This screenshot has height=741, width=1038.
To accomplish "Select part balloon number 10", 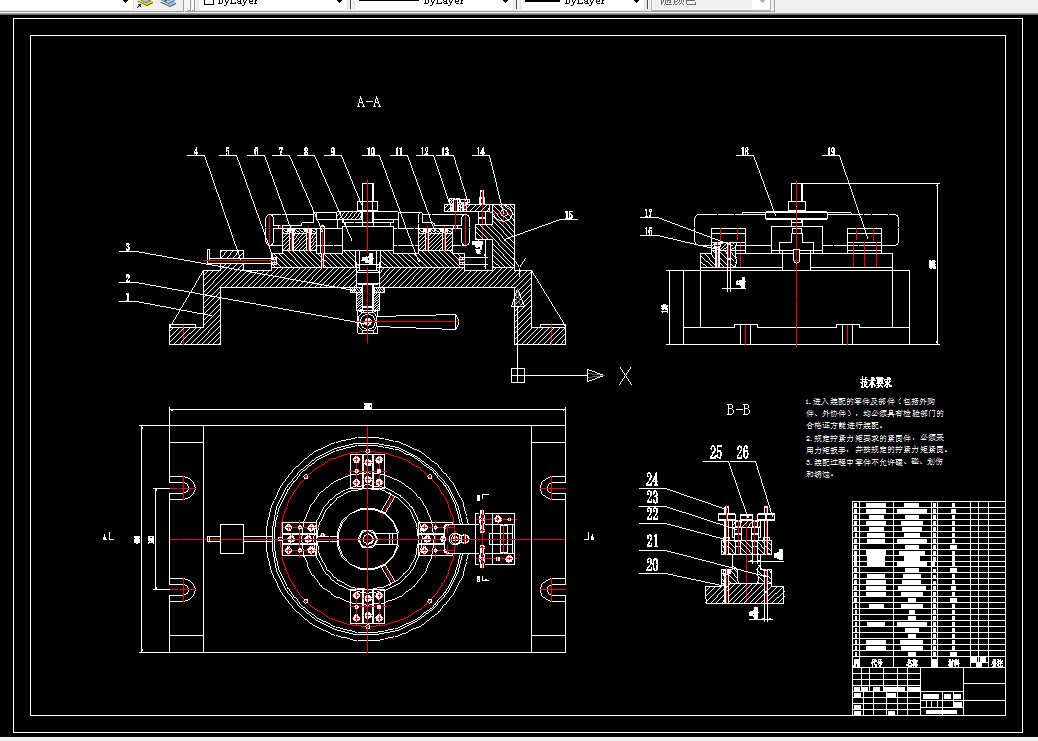I will click(x=371, y=152).
